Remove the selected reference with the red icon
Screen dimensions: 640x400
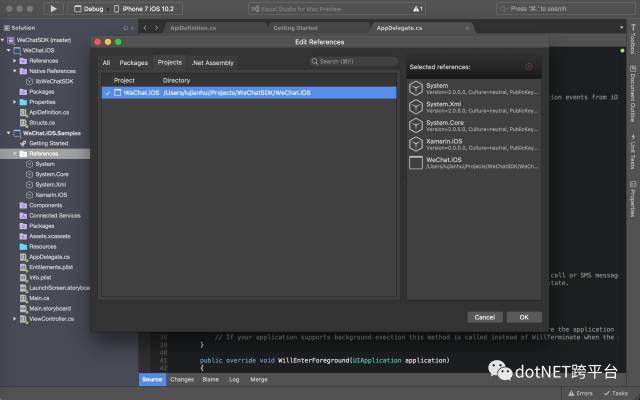click(x=529, y=67)
